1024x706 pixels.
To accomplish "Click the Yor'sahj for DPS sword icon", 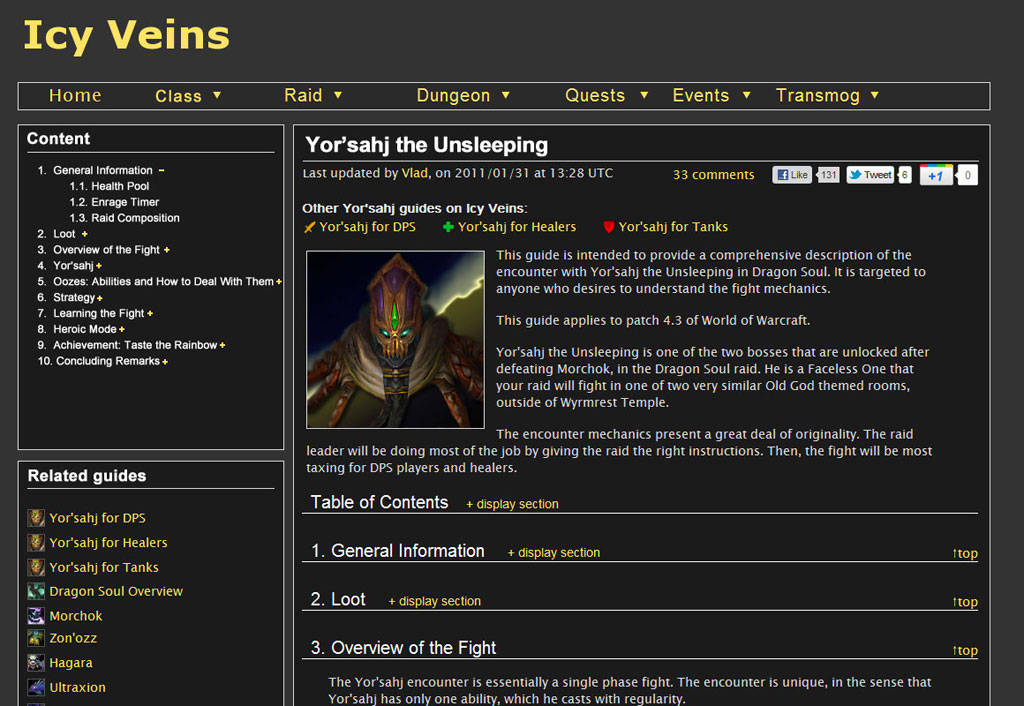I will 310,227.
